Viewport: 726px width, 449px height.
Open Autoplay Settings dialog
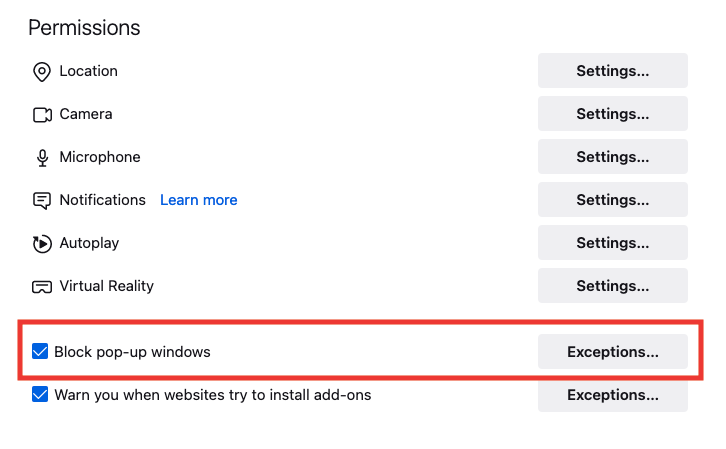[x=612, y=243]
